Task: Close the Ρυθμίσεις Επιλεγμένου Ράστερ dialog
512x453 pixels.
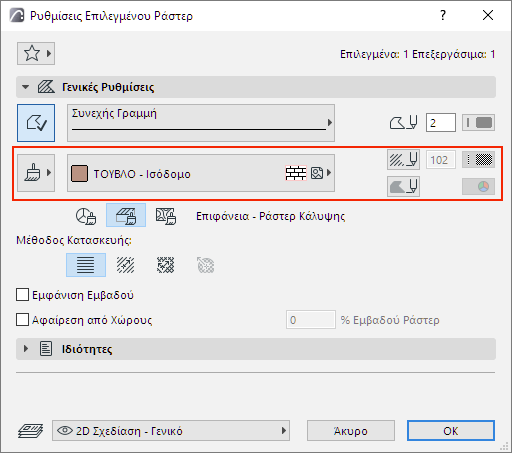Action: click(x=488, y=15)
